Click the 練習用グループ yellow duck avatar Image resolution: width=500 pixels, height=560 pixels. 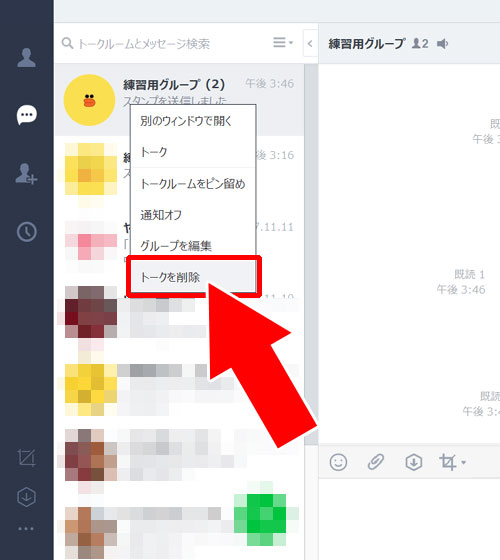pos(89,100)
